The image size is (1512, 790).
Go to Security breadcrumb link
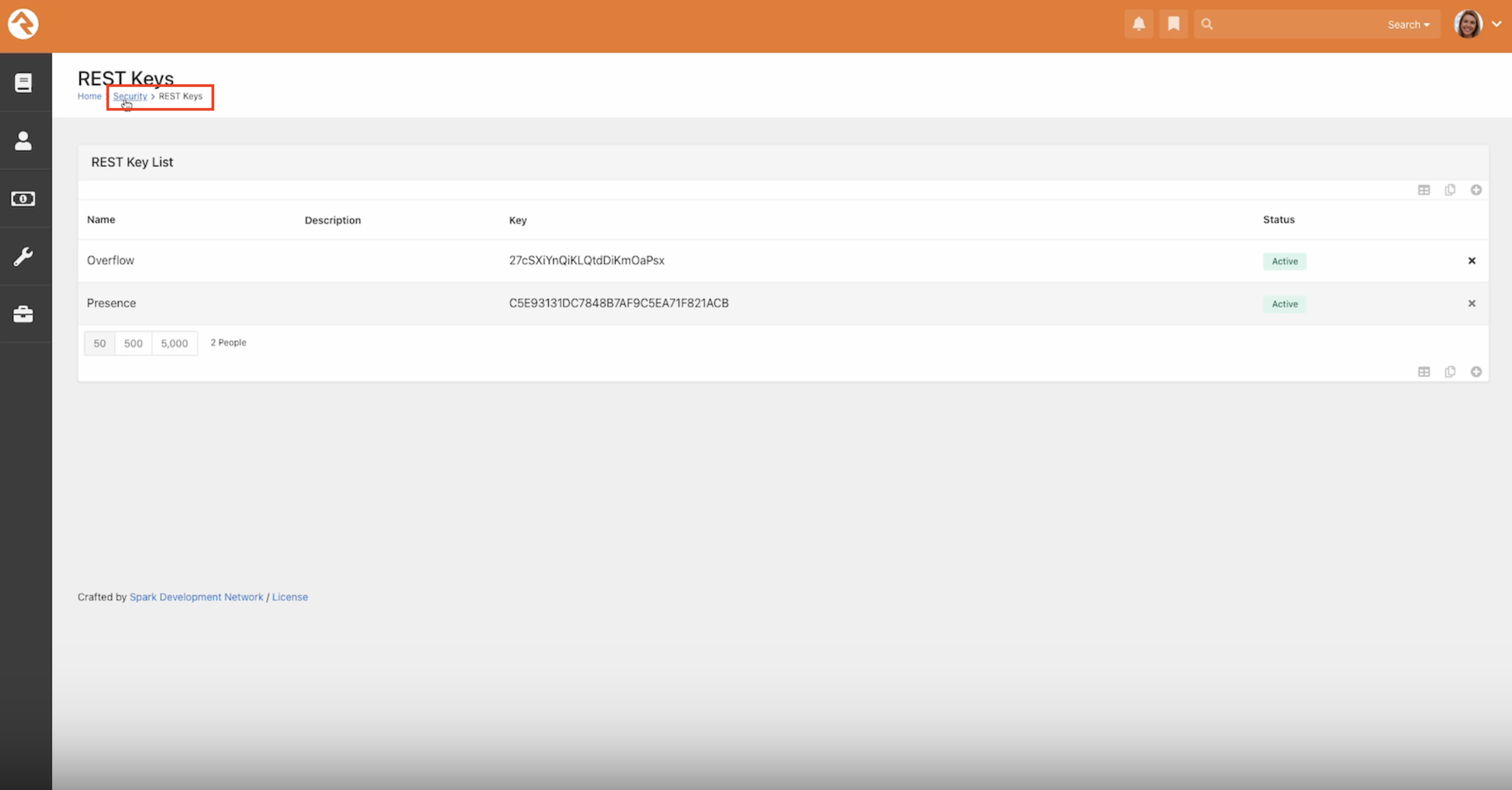tap(130, 96)
